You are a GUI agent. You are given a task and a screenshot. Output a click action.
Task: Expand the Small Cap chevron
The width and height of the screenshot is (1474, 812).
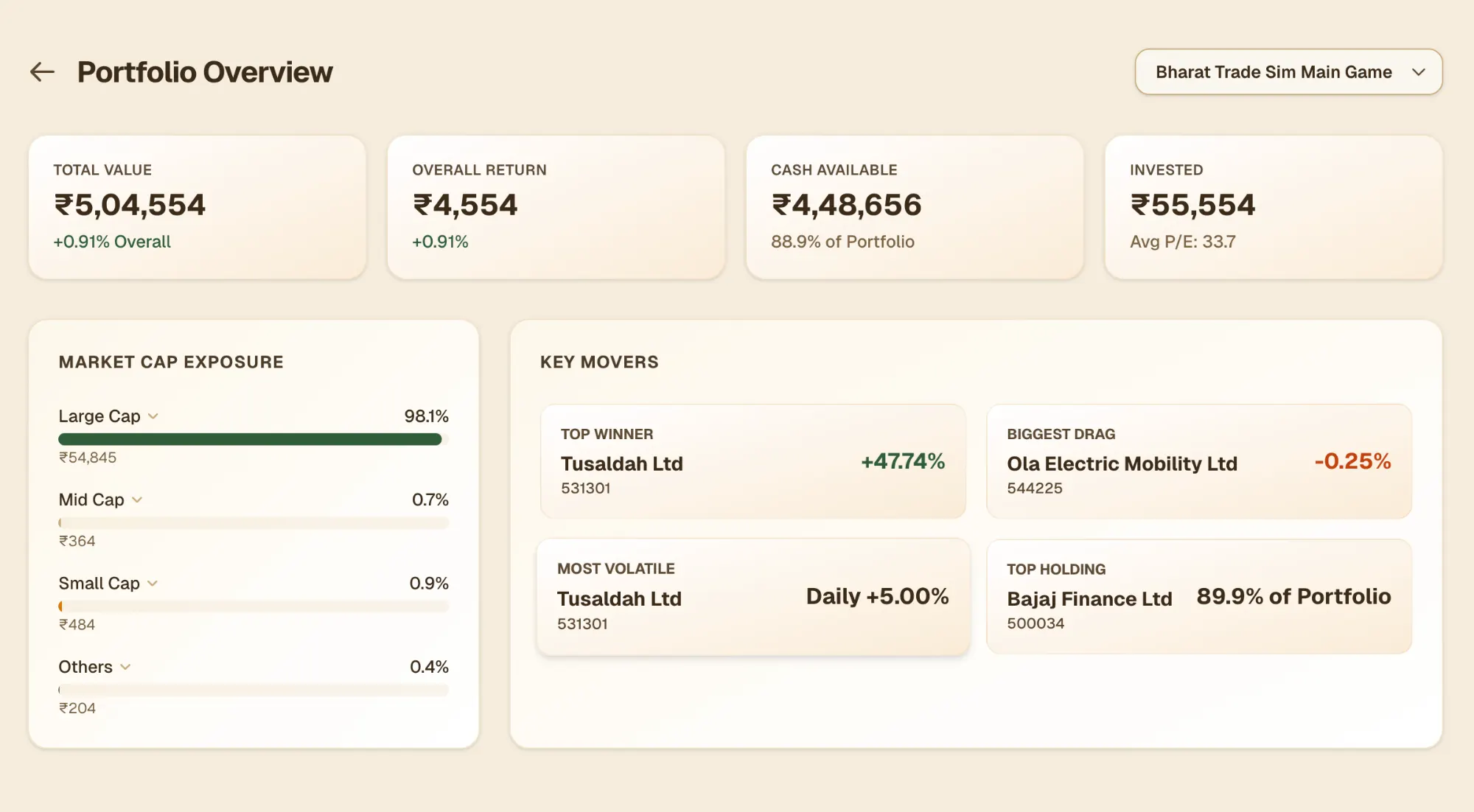(x=153, y=584)
